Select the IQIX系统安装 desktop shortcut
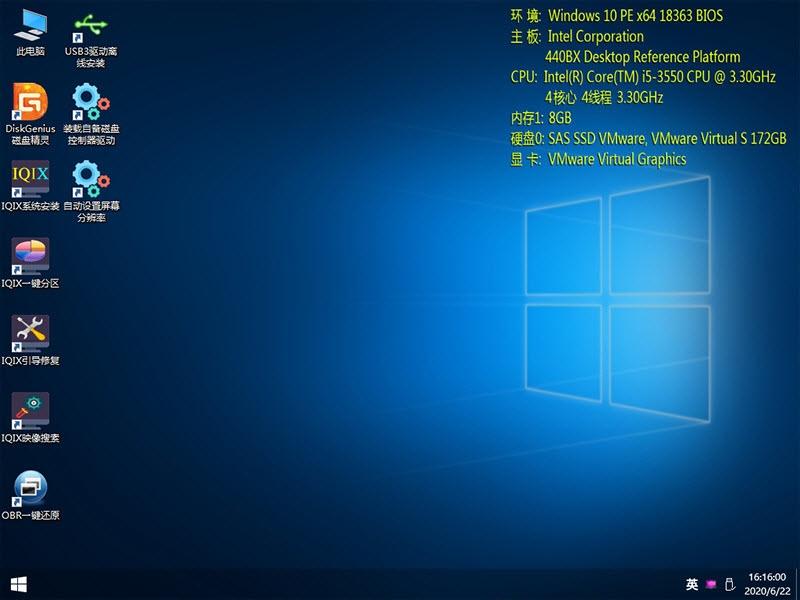800x600 pixels. pos(30,186)
